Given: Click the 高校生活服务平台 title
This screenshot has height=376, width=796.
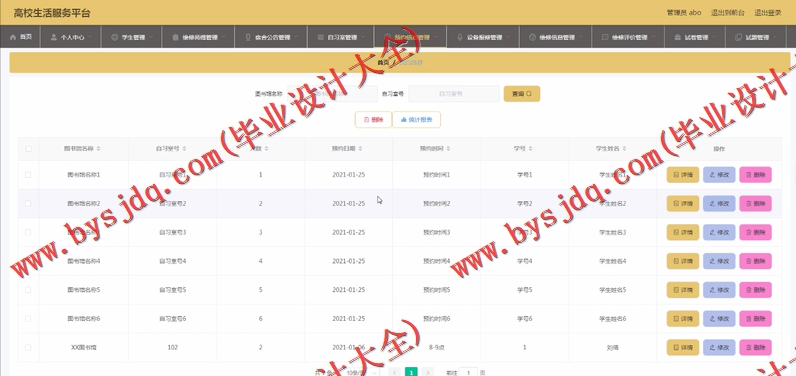Looking at the screenshot, I should tap(52, 13).
